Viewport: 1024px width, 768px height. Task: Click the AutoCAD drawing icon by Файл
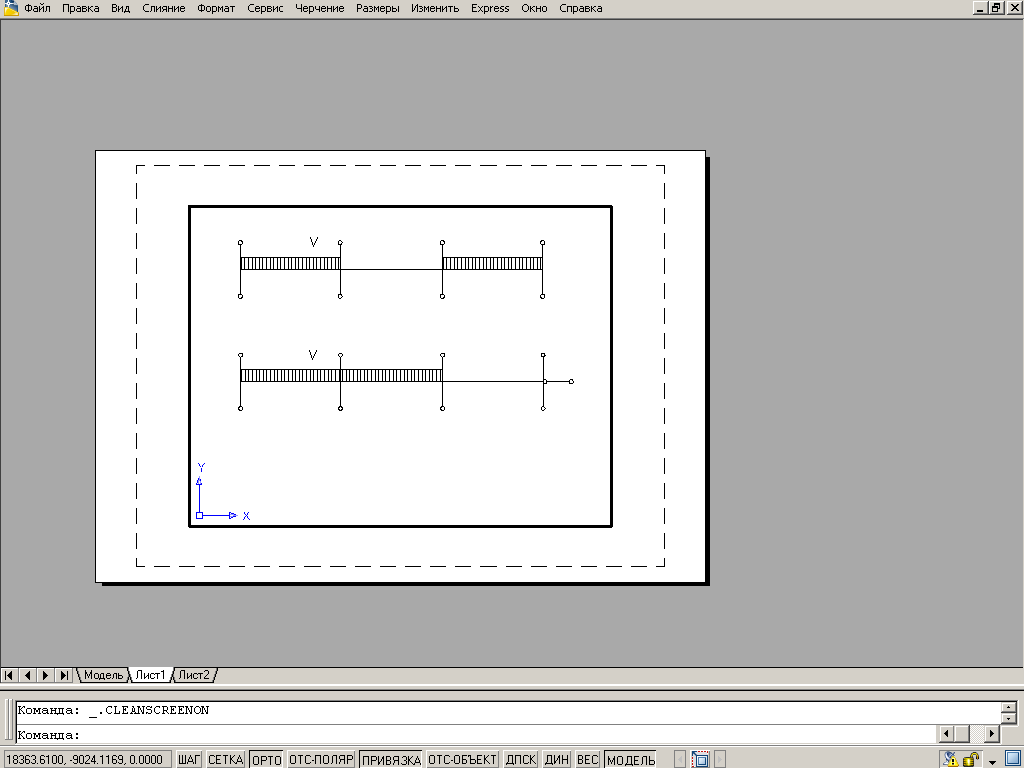(x=10, y=8)
